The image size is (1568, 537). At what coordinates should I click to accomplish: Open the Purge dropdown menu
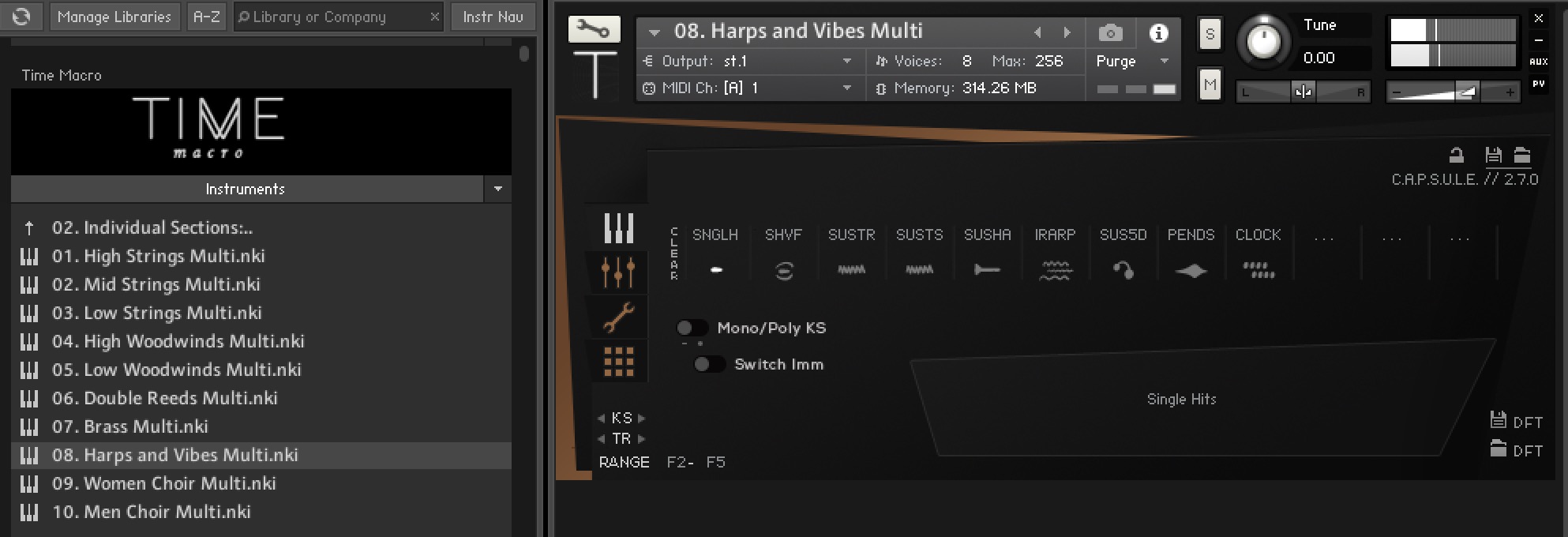(x=1164, y=61)
